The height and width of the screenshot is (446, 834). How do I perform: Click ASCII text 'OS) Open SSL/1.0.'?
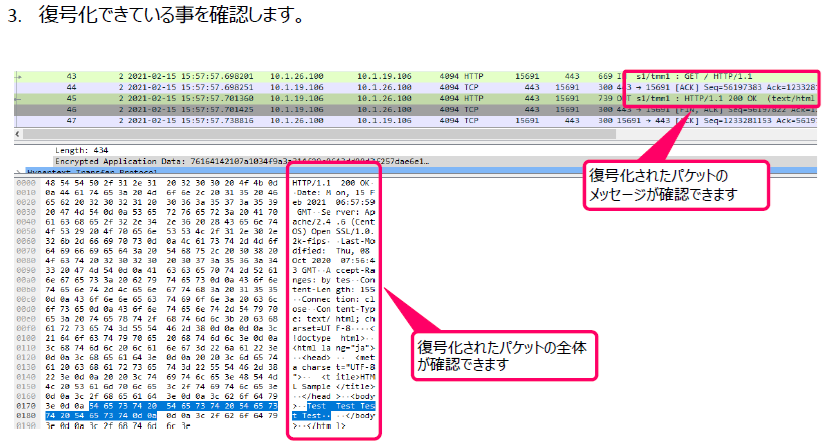(x=333, y=231)
